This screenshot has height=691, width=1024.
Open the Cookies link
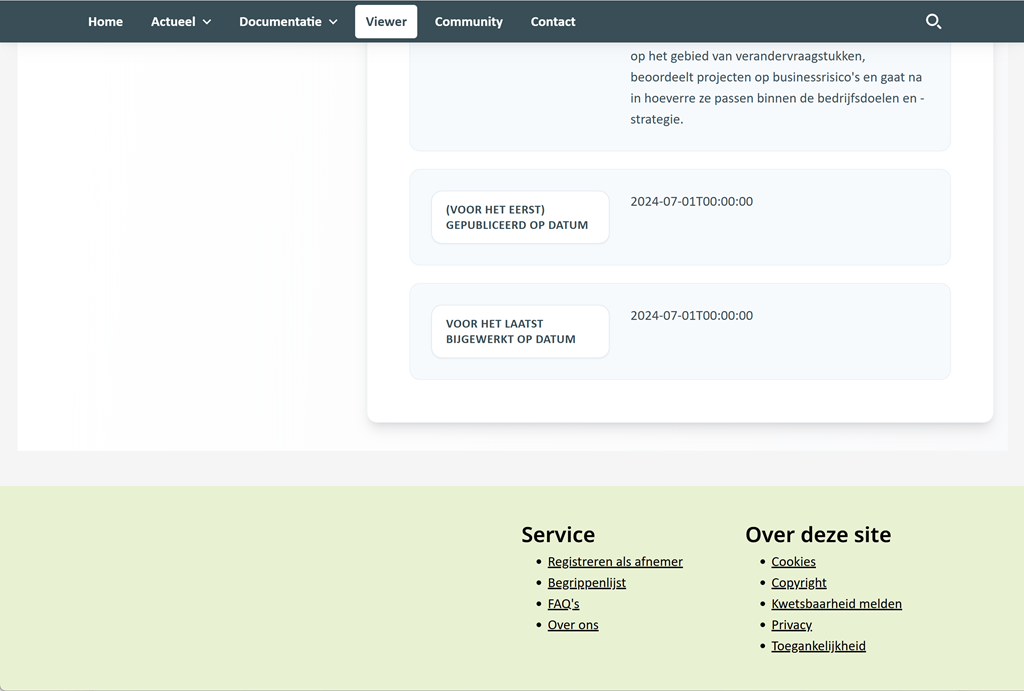tap(793, 562)
